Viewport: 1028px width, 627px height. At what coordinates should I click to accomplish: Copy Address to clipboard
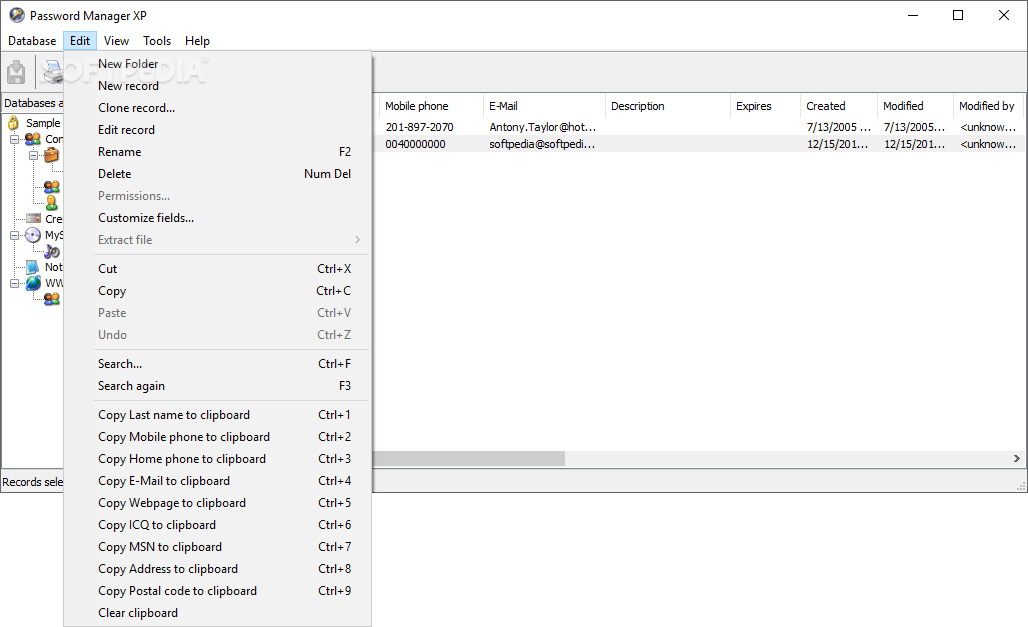click(218, 569)
